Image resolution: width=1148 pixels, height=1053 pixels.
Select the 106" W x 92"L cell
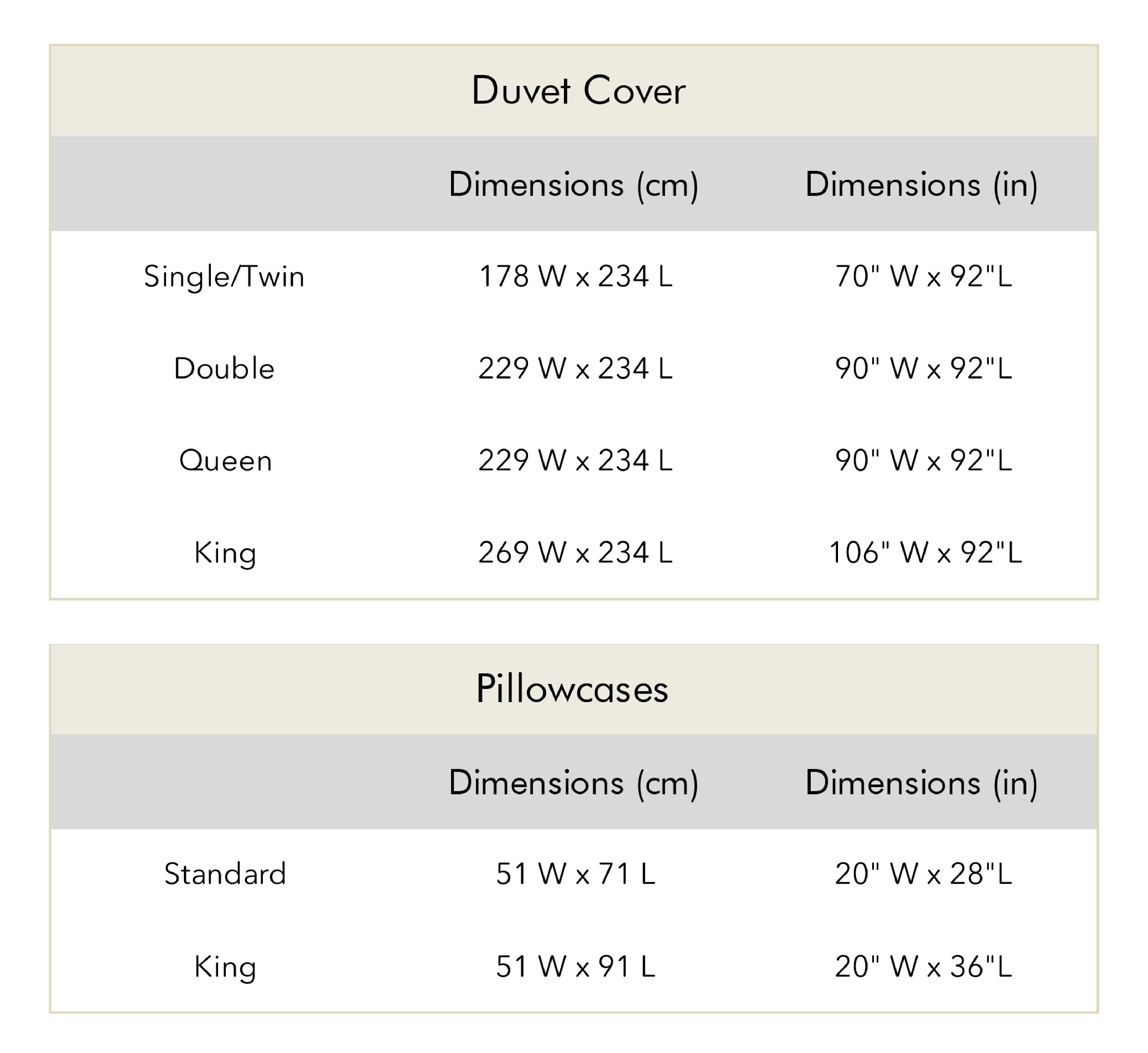pos(925,553)
